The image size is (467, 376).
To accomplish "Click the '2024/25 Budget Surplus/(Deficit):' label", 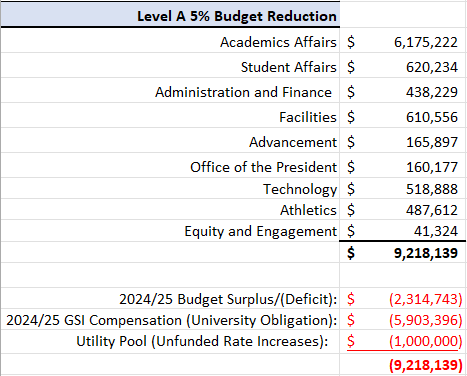I will click(x=228, y=299).
